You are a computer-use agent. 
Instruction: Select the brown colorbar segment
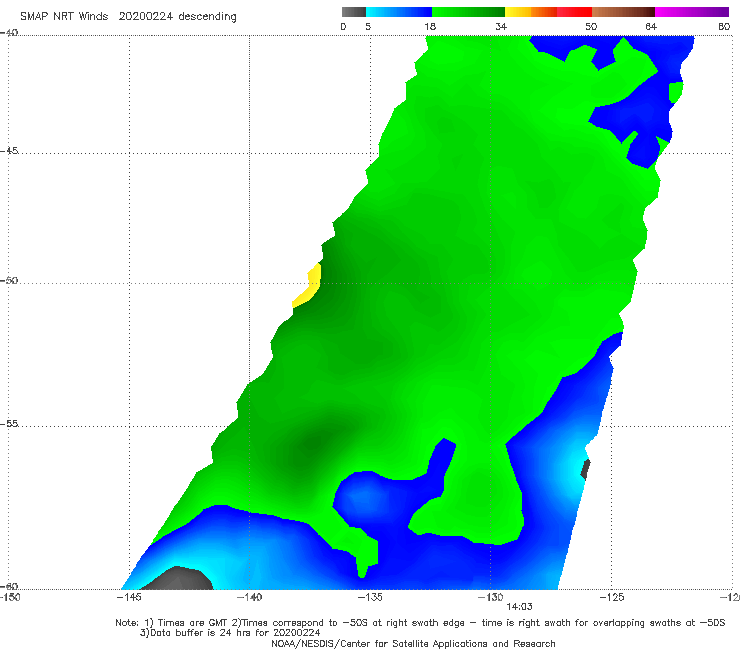(x=623, y=12)
